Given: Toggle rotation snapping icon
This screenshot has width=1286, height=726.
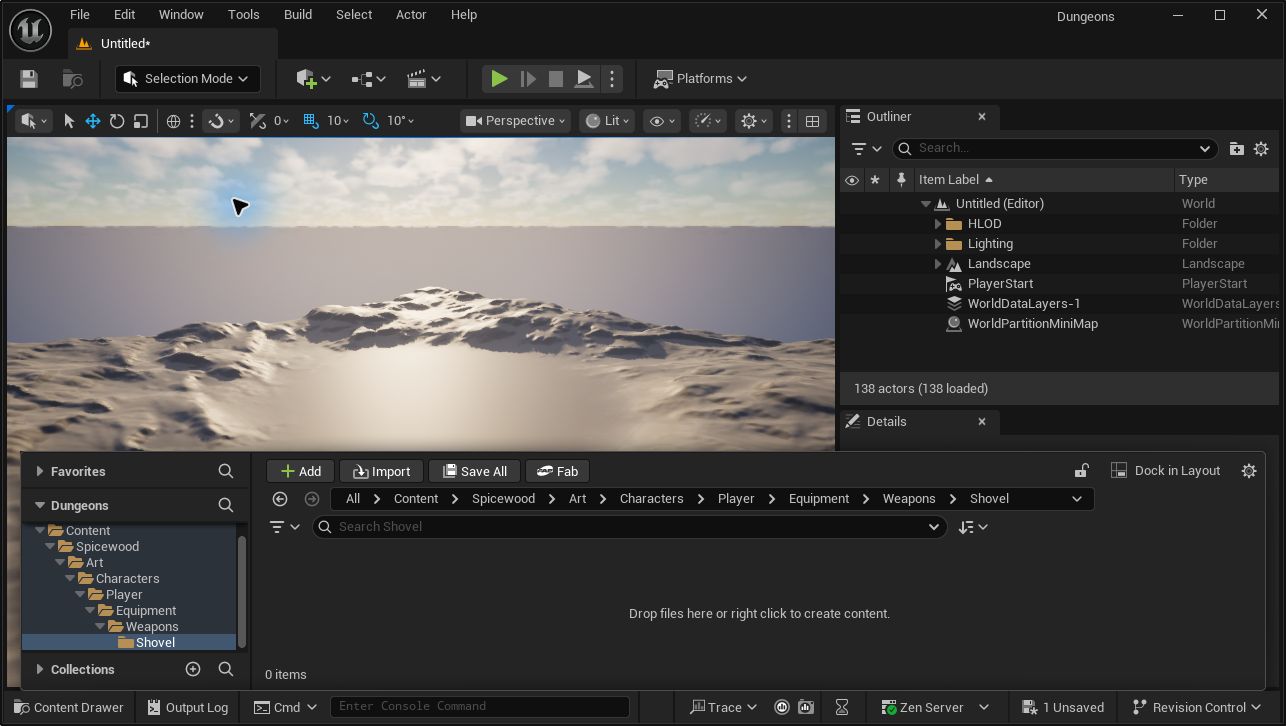Looking at the screenshot, I should pos(371,121).
